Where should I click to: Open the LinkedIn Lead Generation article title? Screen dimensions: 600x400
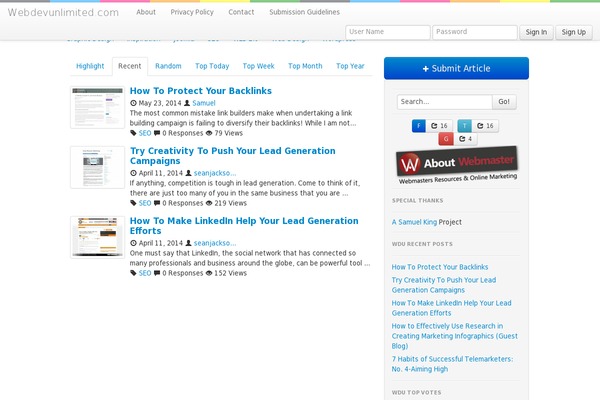tap(244, 226)
